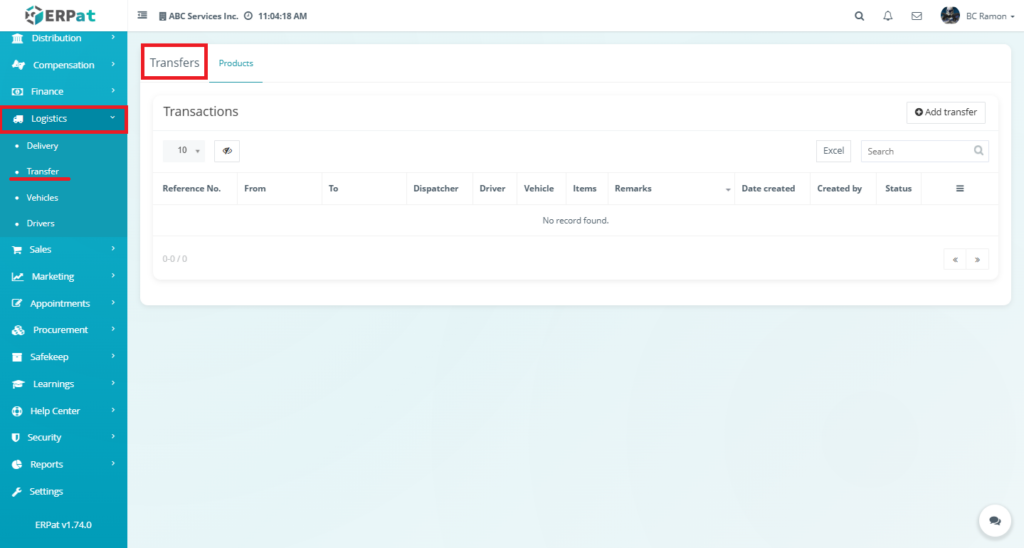Open the rows-per-page dropdown showing 10
Image resolution: width=1024 pixels, height=548 pixels.
(184, 151)
